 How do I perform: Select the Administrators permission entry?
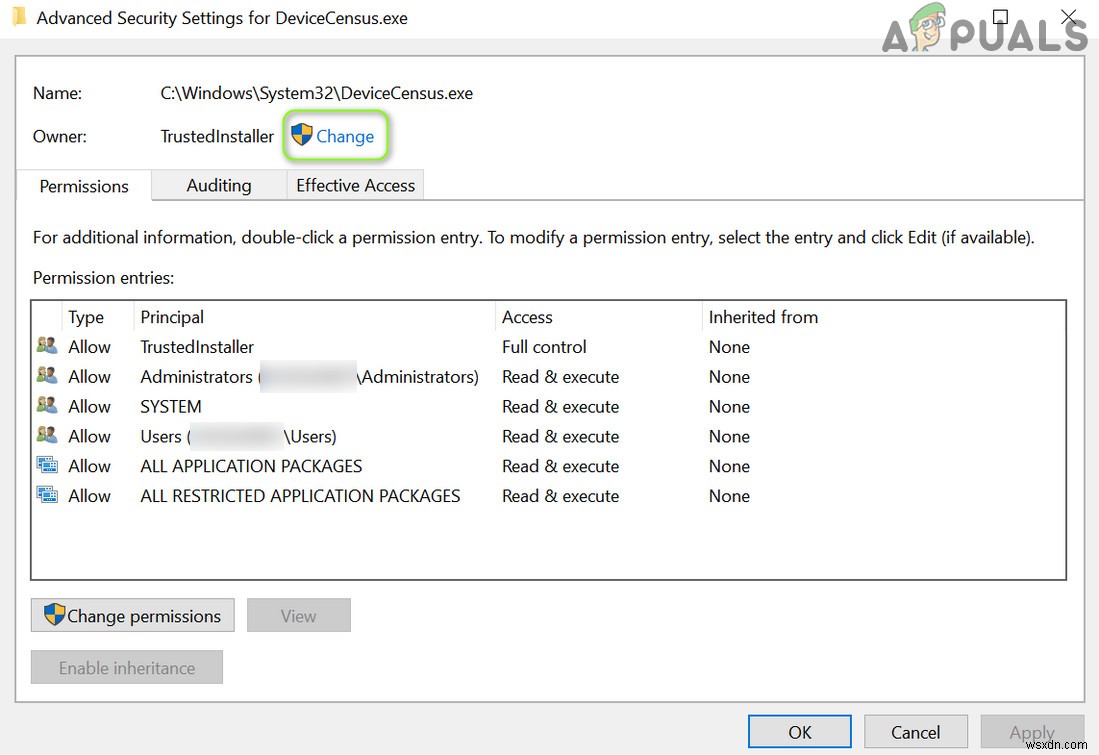[549, 376]
